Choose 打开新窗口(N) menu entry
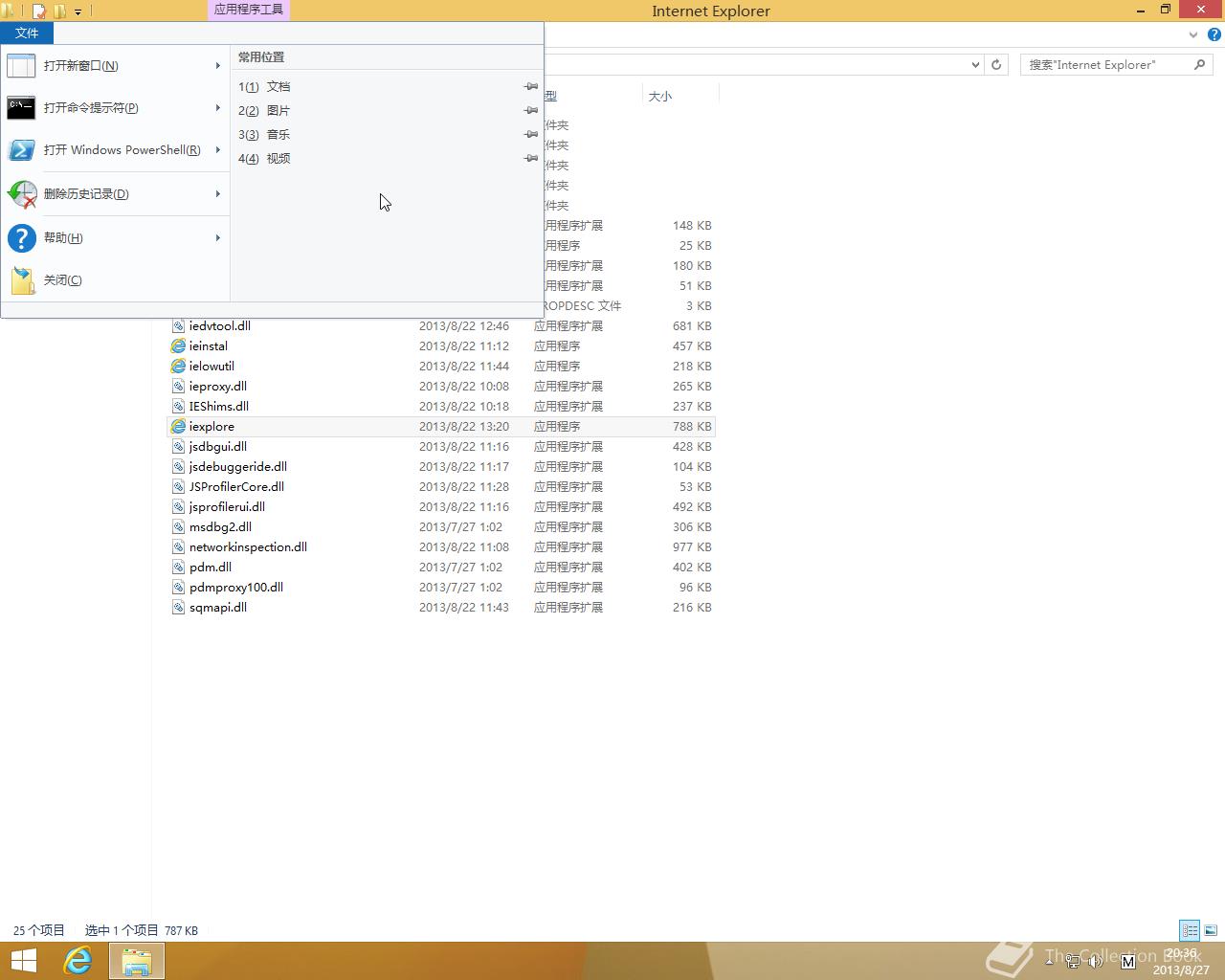1225x980 pixels. coord(116,66)
